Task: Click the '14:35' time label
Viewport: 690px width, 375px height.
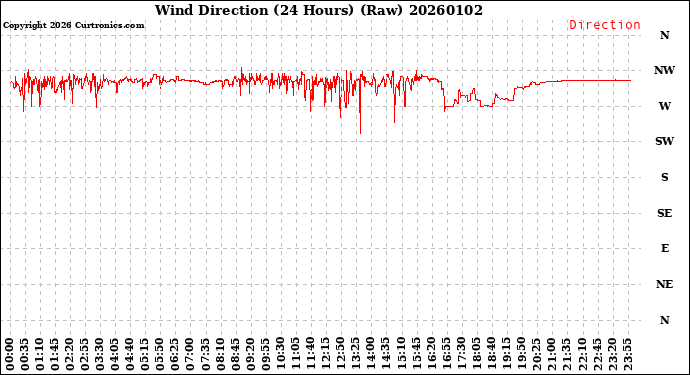Action: coord(385,355)
